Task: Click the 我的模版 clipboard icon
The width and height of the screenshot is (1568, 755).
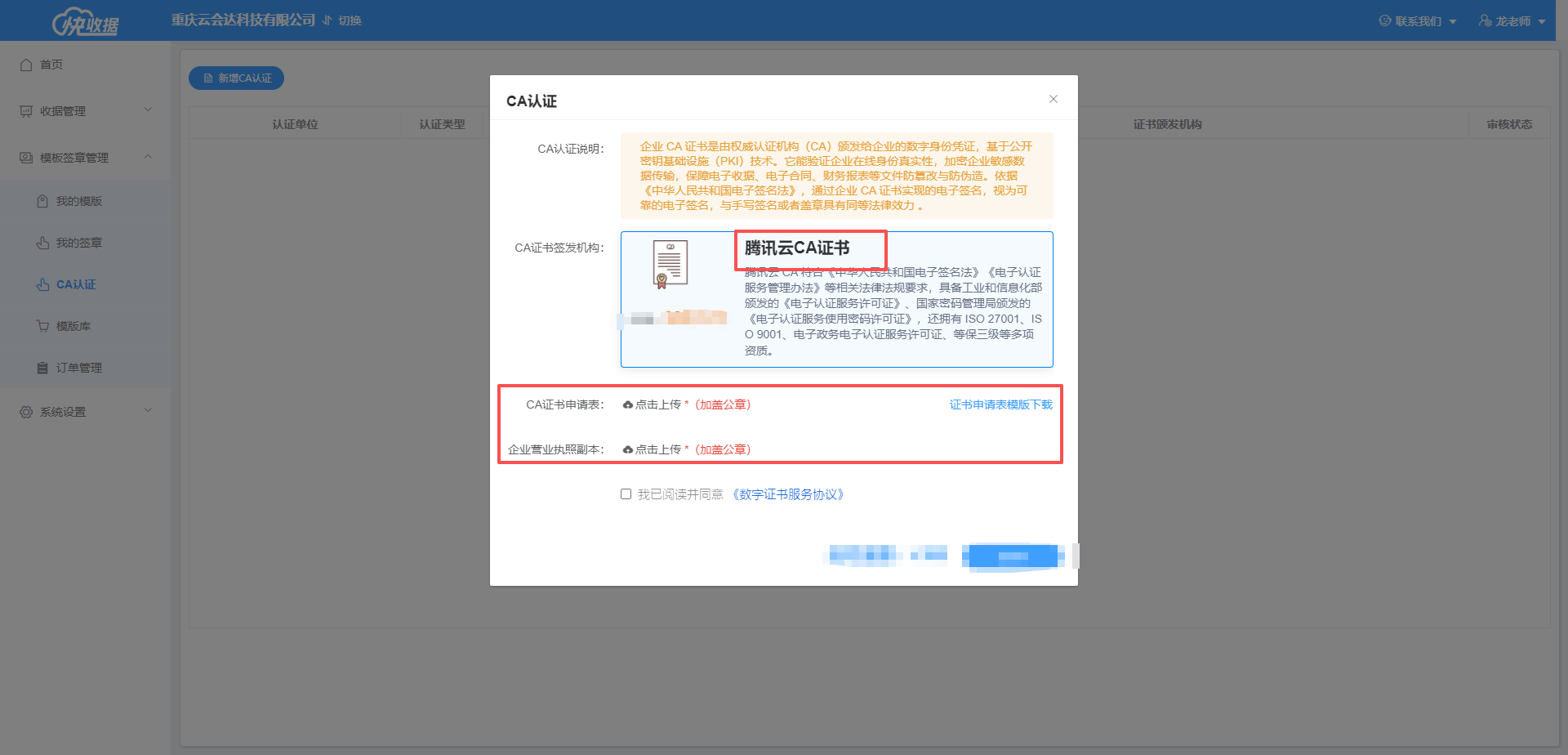Action: (x=42, y=201)
